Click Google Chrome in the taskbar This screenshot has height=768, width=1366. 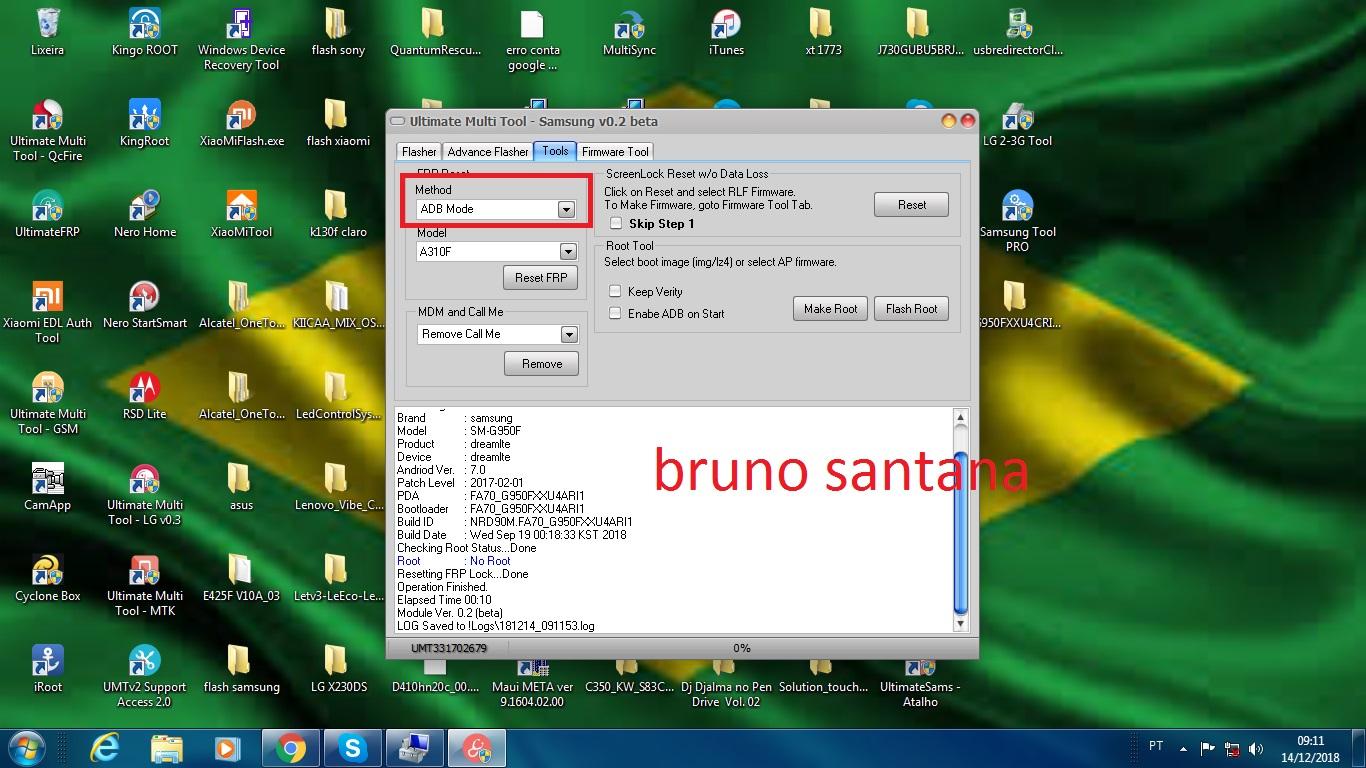pos(291,747)
